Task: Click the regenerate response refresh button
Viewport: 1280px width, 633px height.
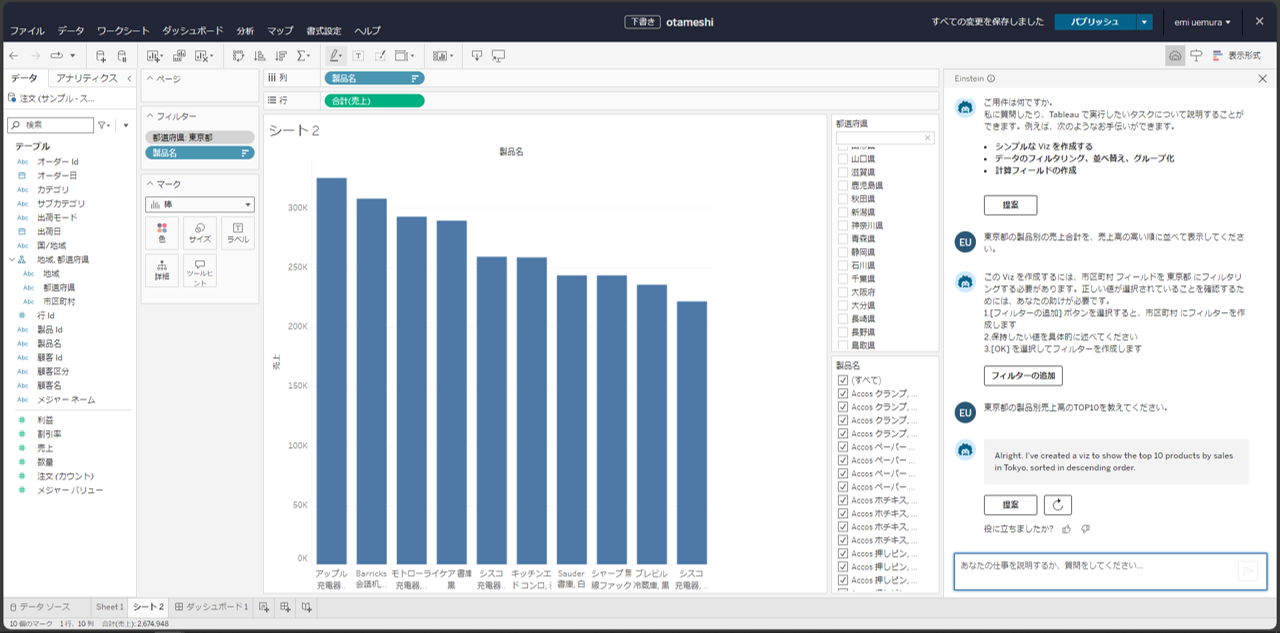Action: pos(1058,505)
